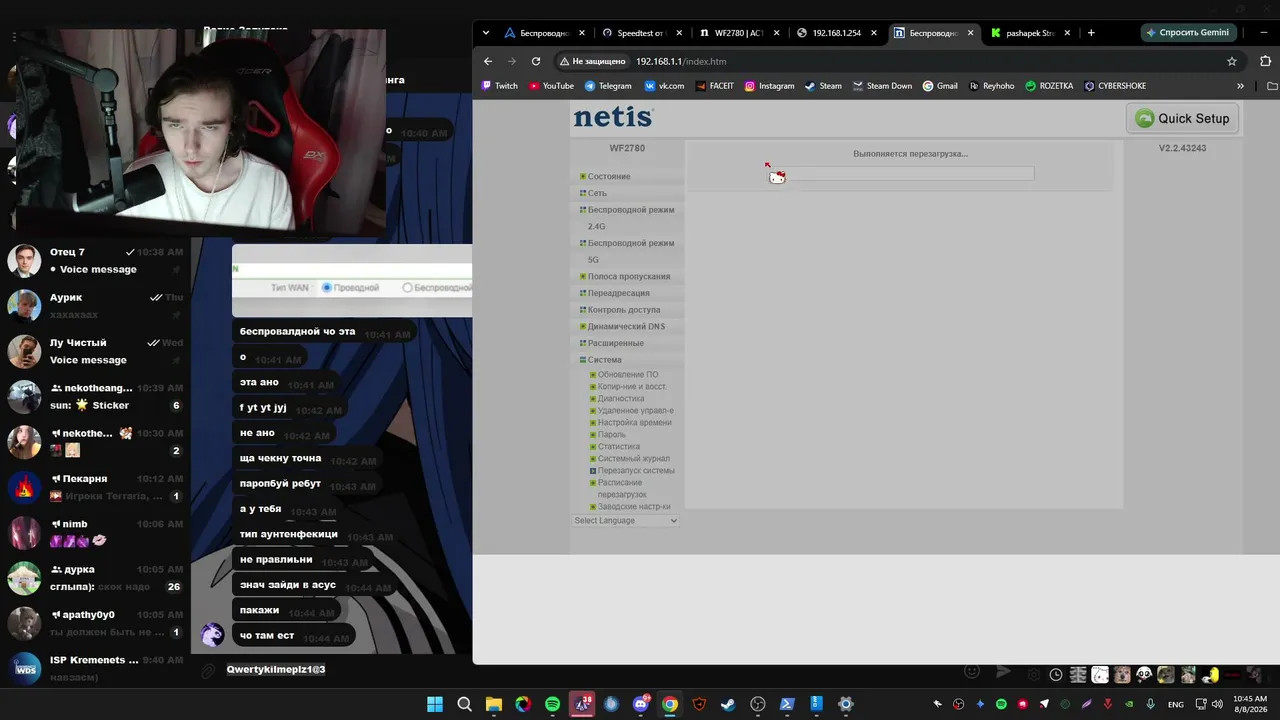Open File Explorer from taskbar
Screen dimensions: 1280x720
coord(494,704)
